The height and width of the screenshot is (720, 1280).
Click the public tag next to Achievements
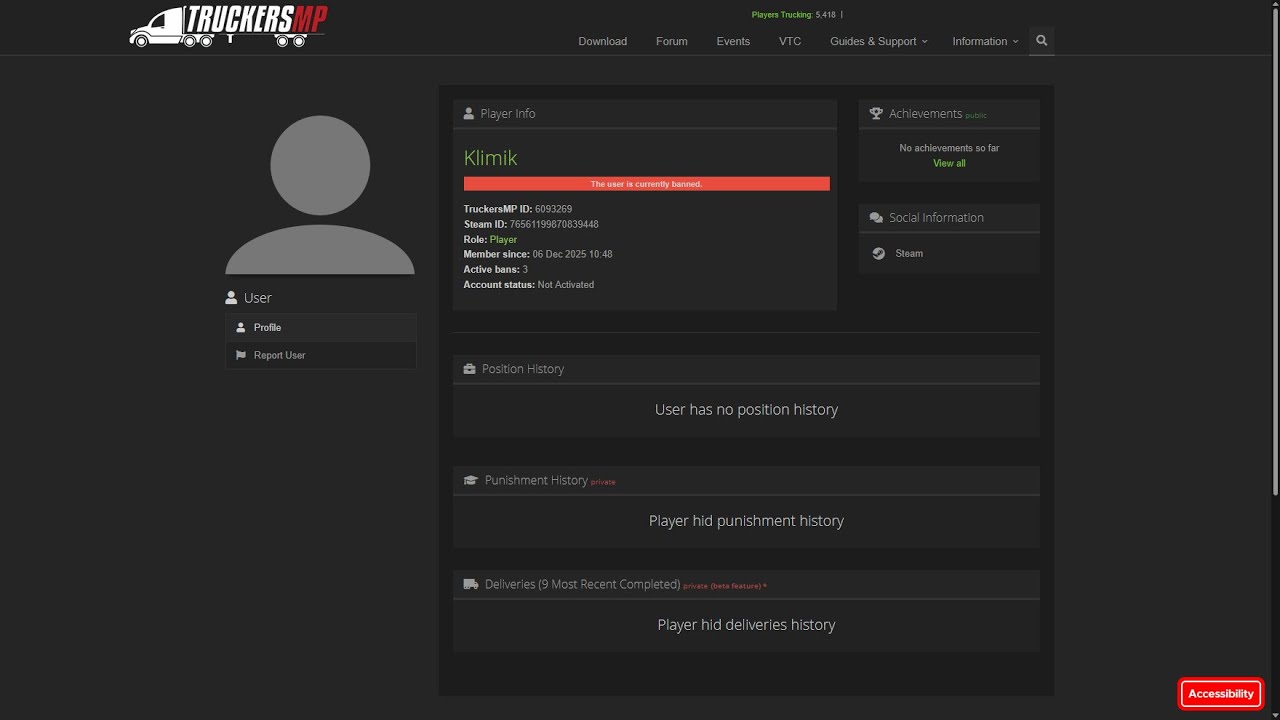976,116
